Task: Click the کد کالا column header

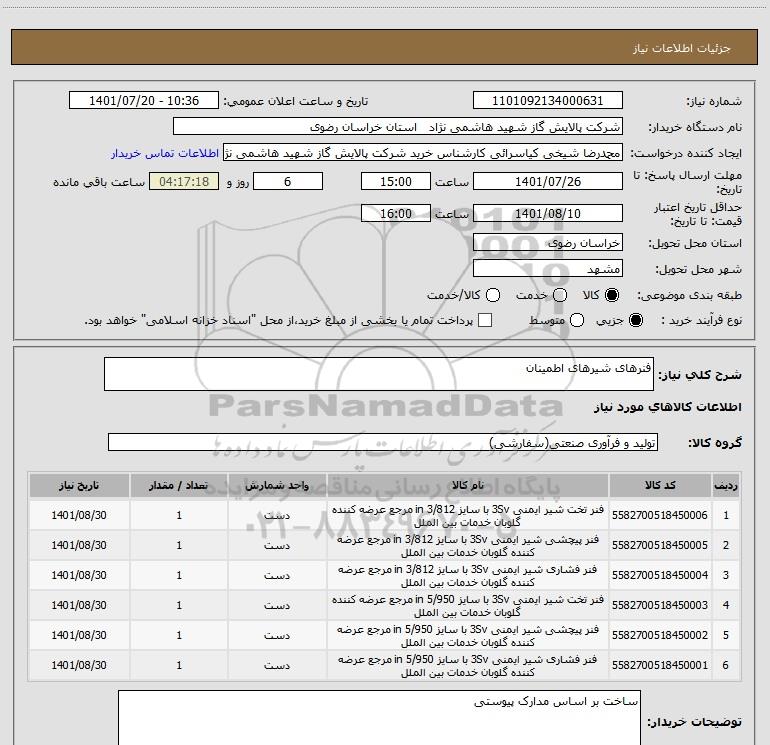Action: point(660,486)
